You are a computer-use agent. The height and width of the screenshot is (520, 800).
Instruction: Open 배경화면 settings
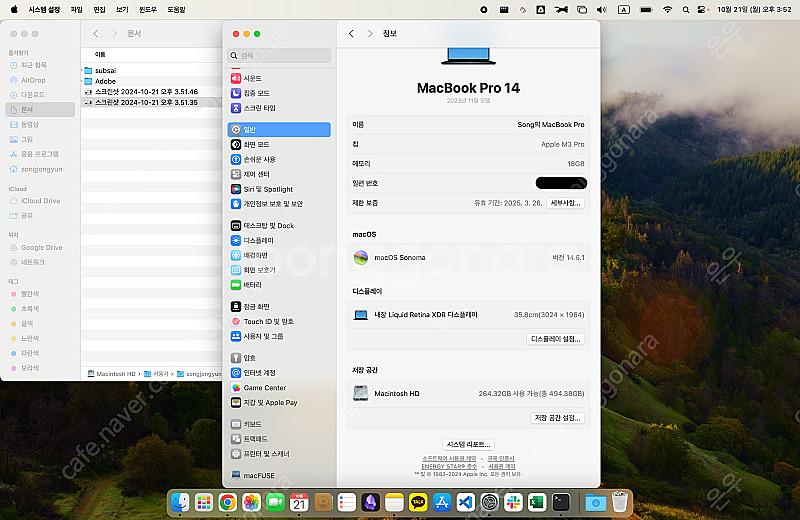249,255
